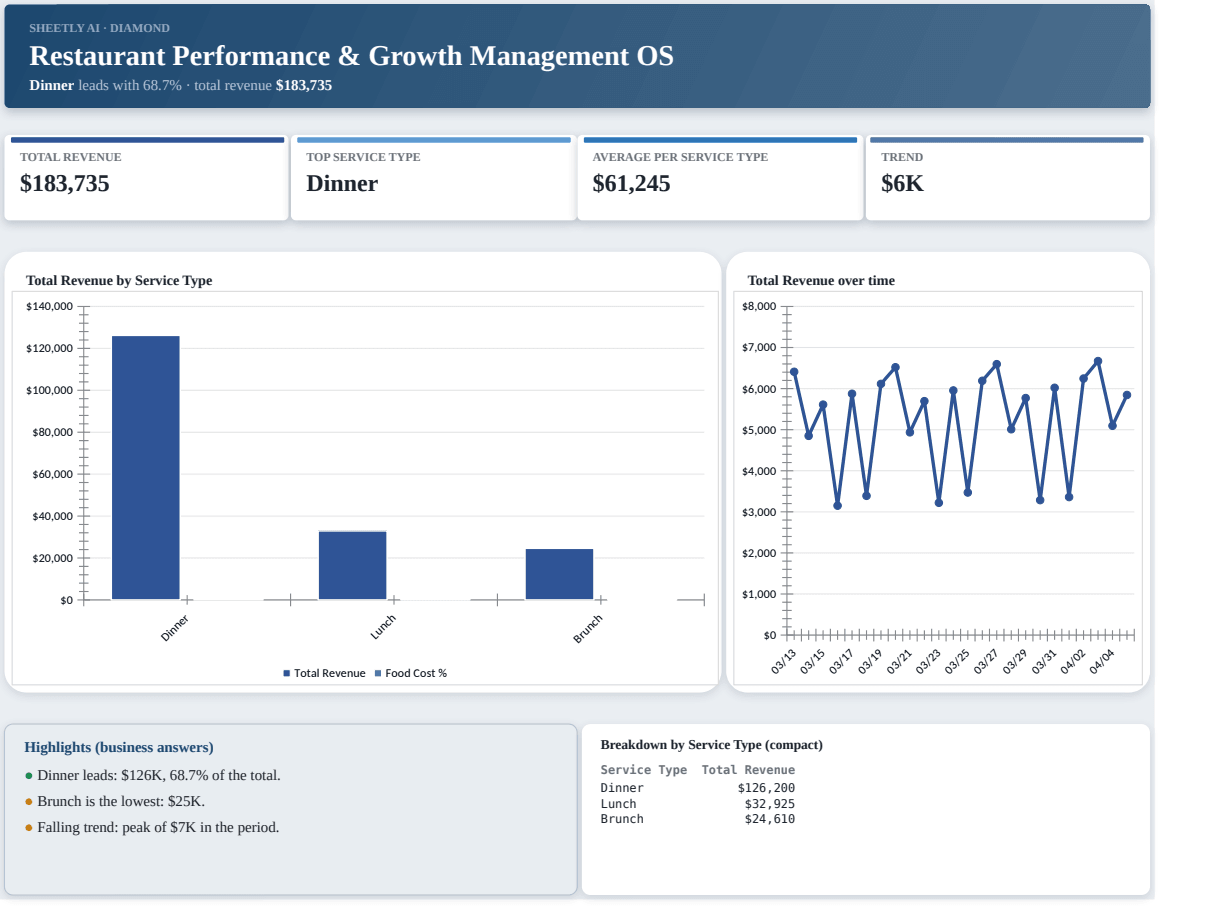The height and width of the screenshot is (922, 1227).
Task: Click the Falling trend highlight line
Action: pyautogui.click(x=152, y=827)
